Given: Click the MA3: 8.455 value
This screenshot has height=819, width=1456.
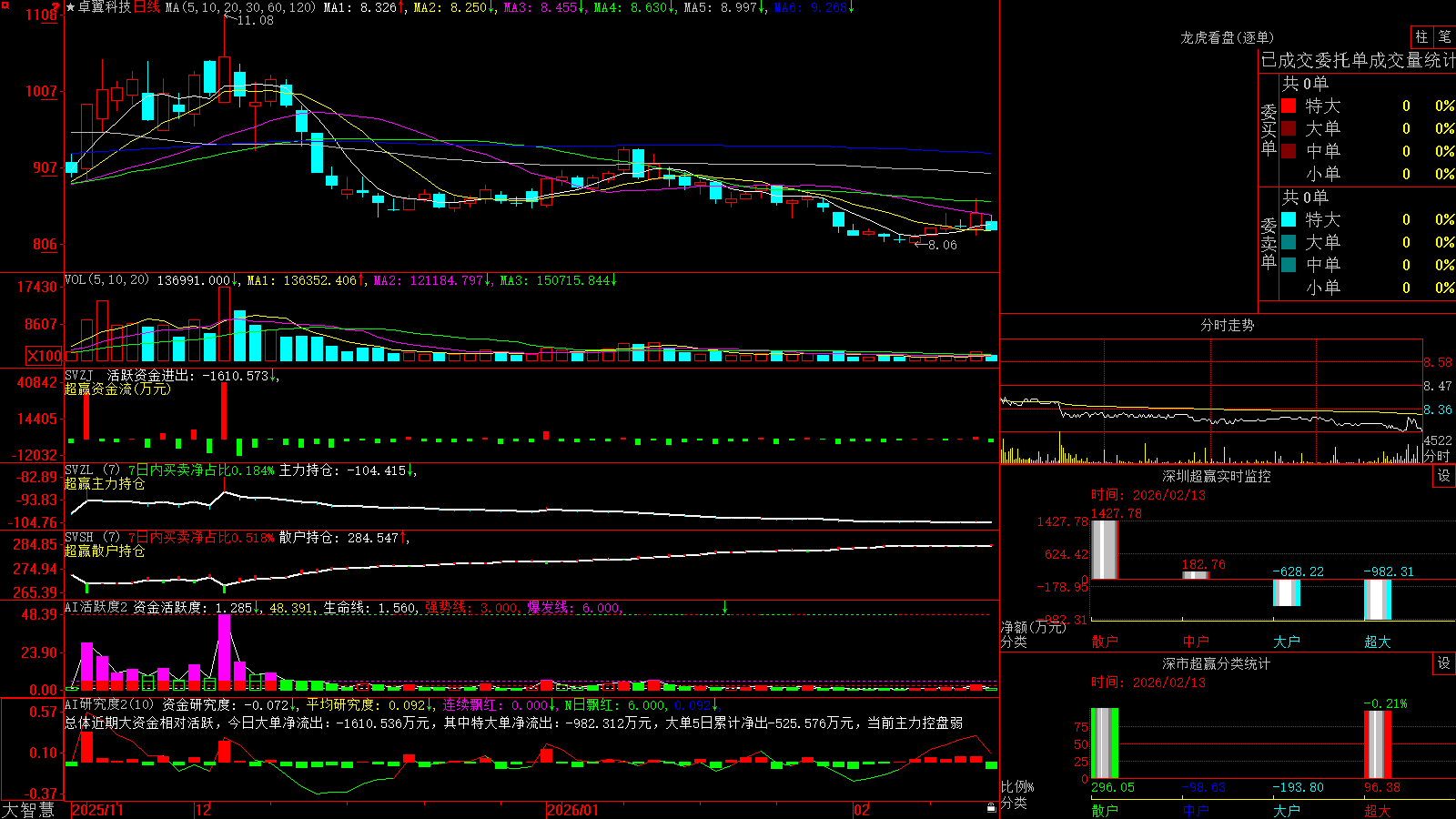Looking at the screenshot, I should pos(544,7).
